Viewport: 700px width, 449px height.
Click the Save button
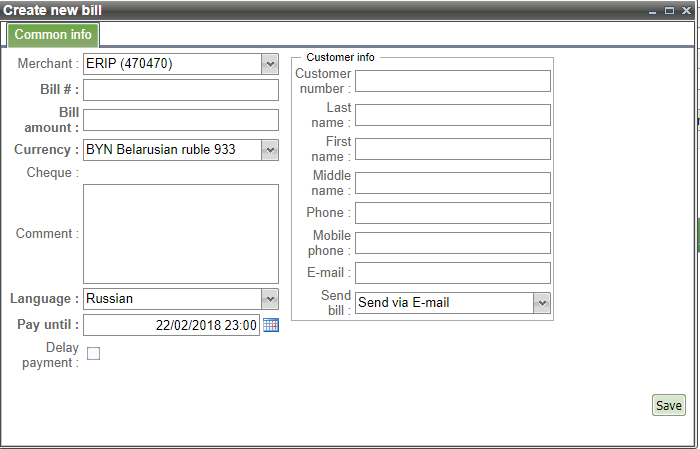[x=668, y=405]
